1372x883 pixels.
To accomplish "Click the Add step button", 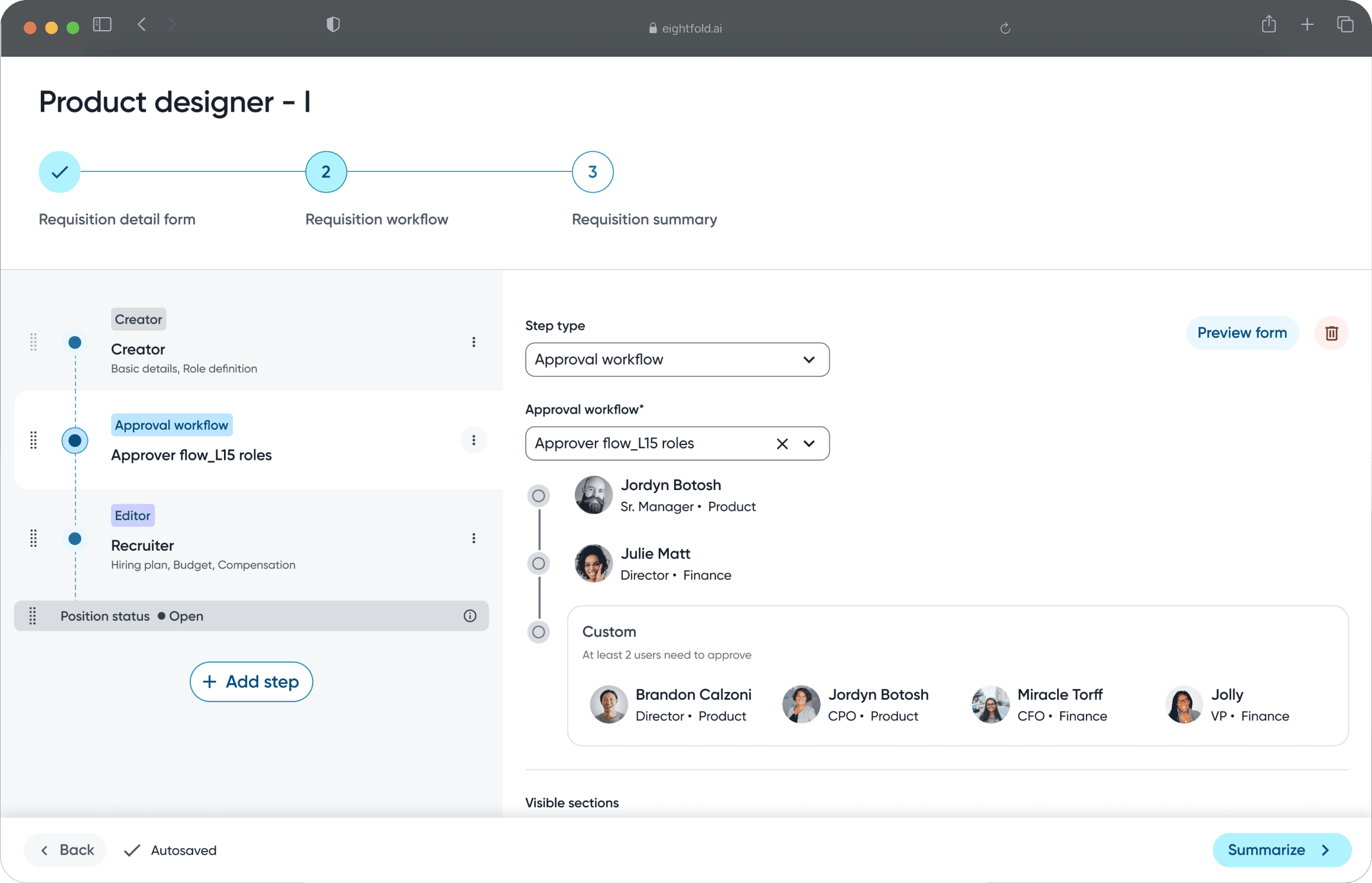I will [251, 682].
